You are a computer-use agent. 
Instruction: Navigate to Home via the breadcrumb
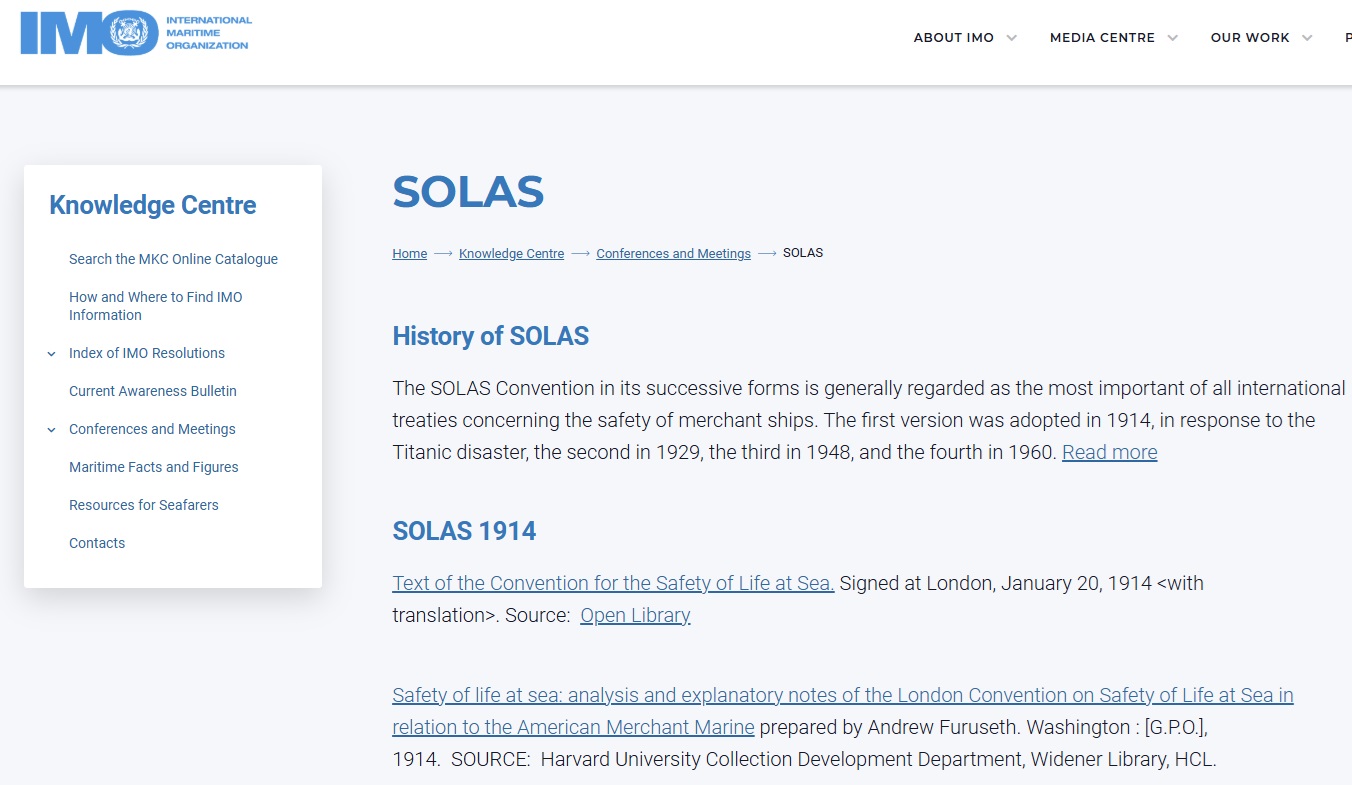click(x=409, y=254)
